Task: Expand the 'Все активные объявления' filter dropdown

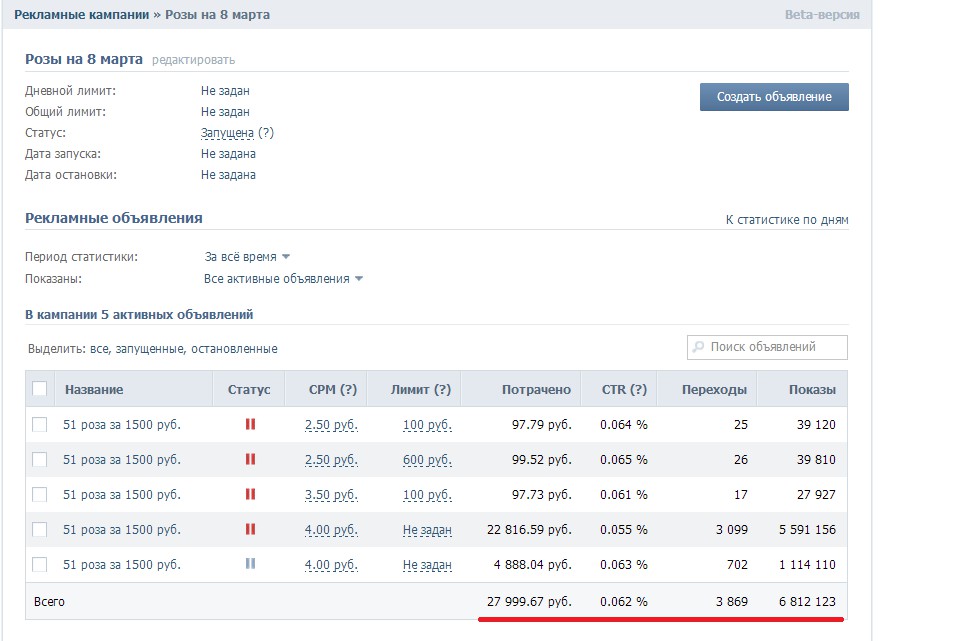Action: (283, 279)
